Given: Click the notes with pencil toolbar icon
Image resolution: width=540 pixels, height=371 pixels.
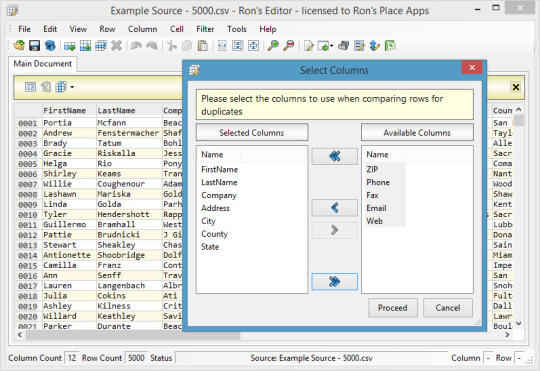Looking at the screenshot, I should (359, 45).
